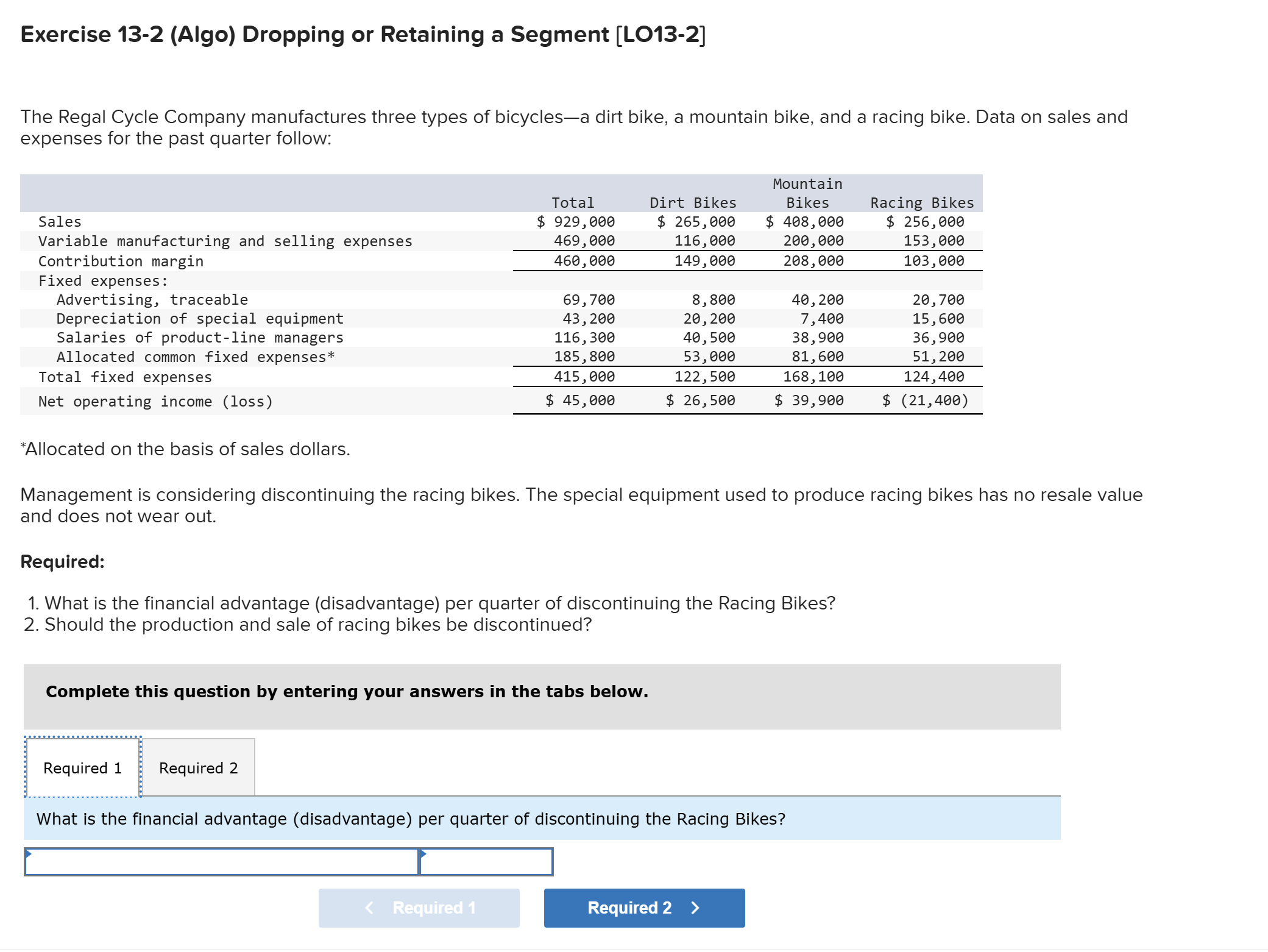Select the Required 1 tab

81,767
